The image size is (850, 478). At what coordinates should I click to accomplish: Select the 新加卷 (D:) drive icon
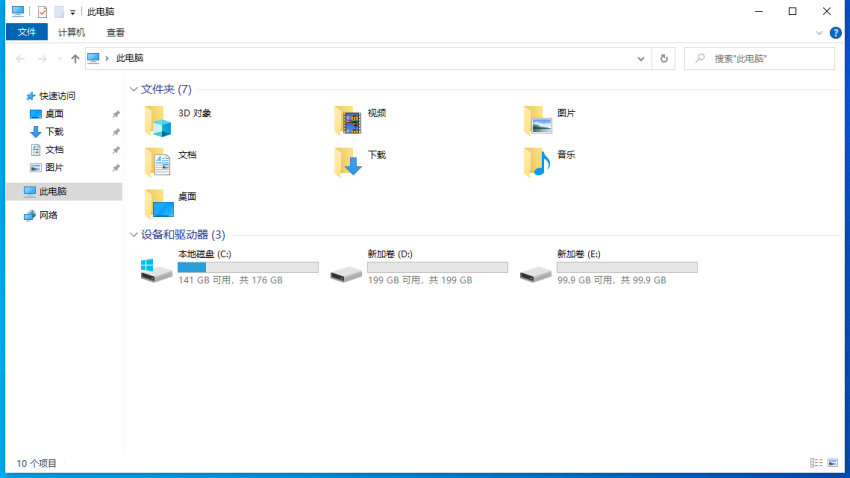[346, 274]
